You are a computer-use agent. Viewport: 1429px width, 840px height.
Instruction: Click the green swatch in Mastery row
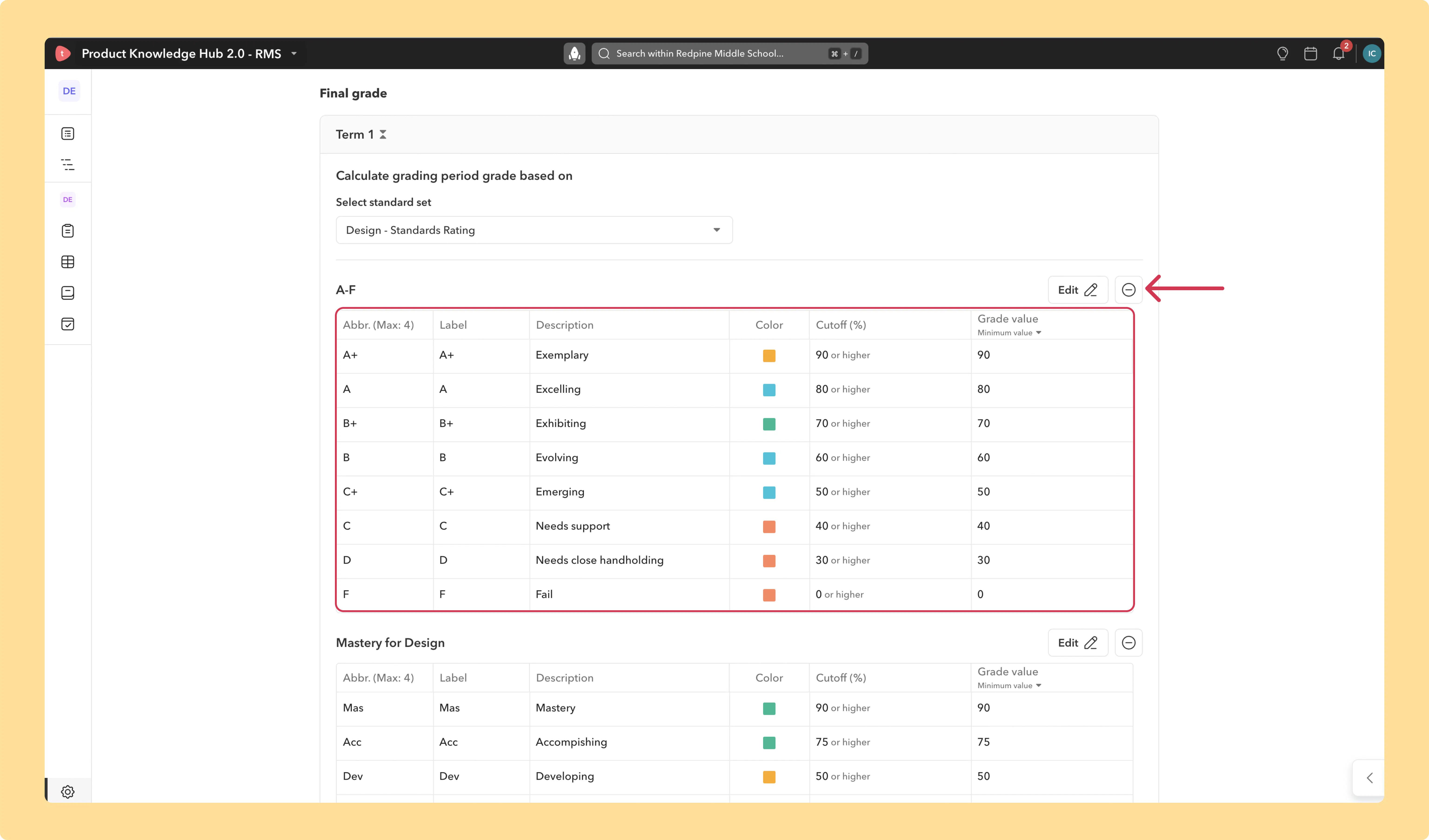pos(769,708)
